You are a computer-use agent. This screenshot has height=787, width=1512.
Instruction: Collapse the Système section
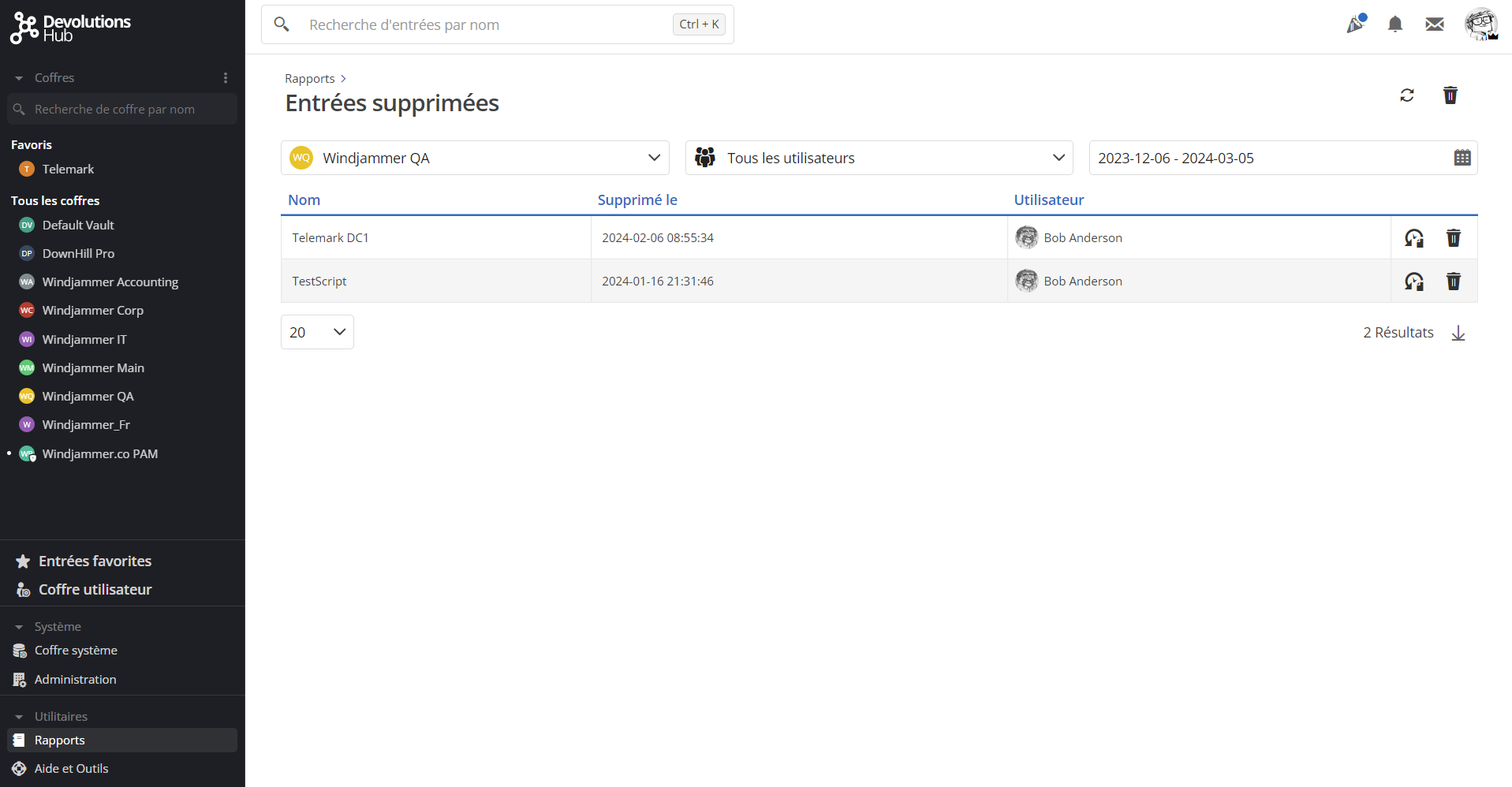pos(19,627)
